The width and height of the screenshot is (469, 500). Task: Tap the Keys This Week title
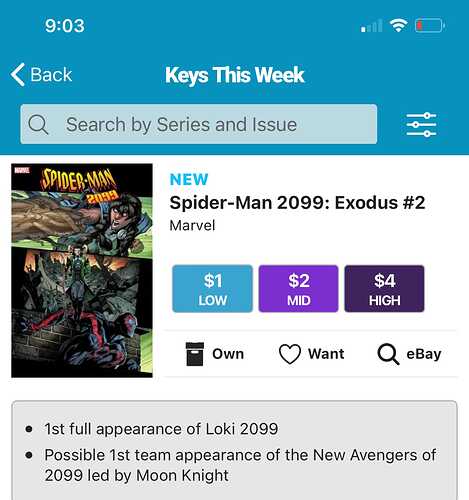235,75
